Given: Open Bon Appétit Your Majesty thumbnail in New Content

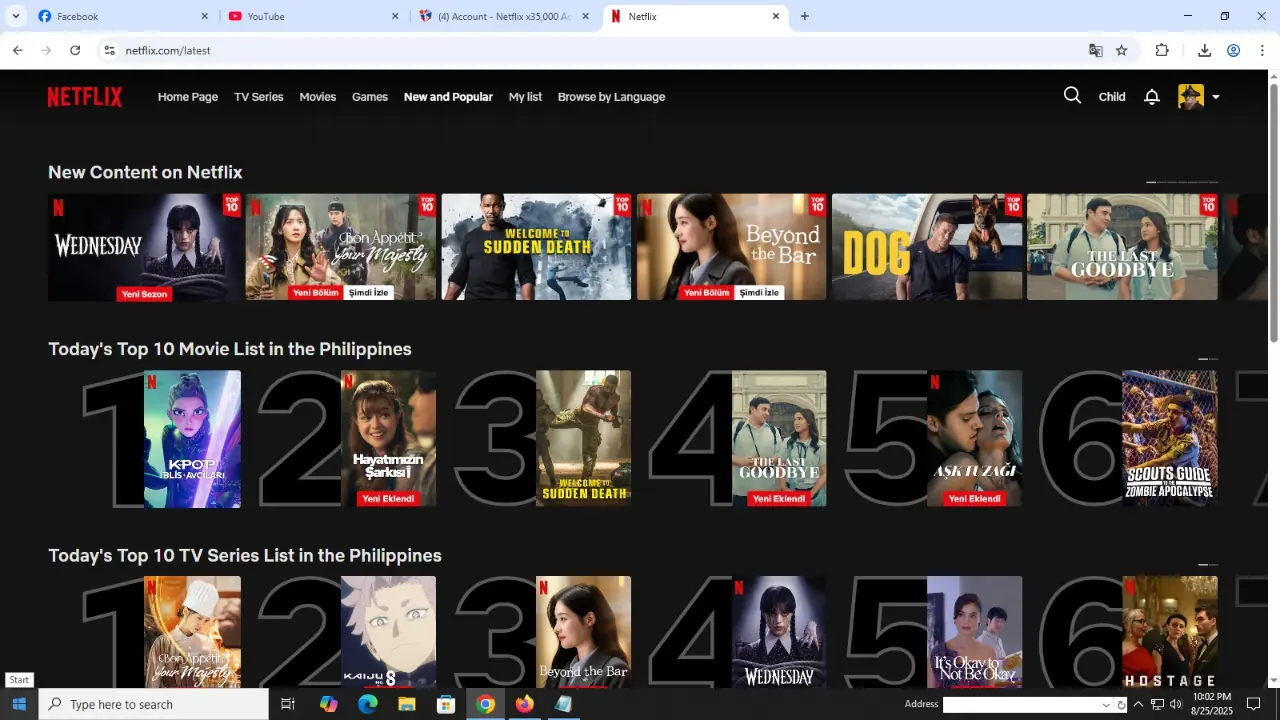Looking at the screenshot, I should (340, 247).
